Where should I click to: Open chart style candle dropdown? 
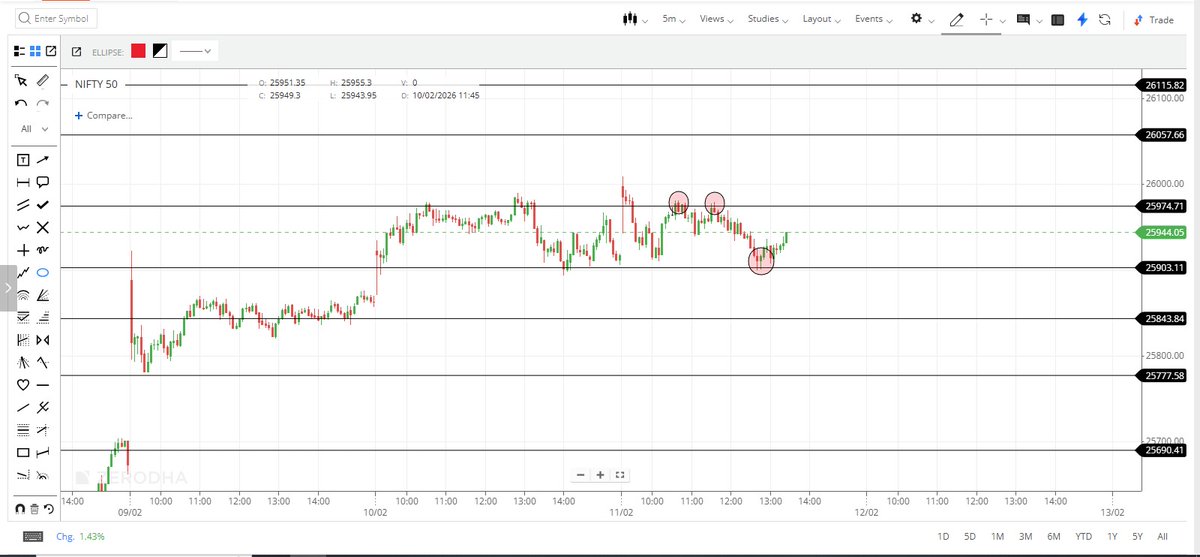[635, 19]
